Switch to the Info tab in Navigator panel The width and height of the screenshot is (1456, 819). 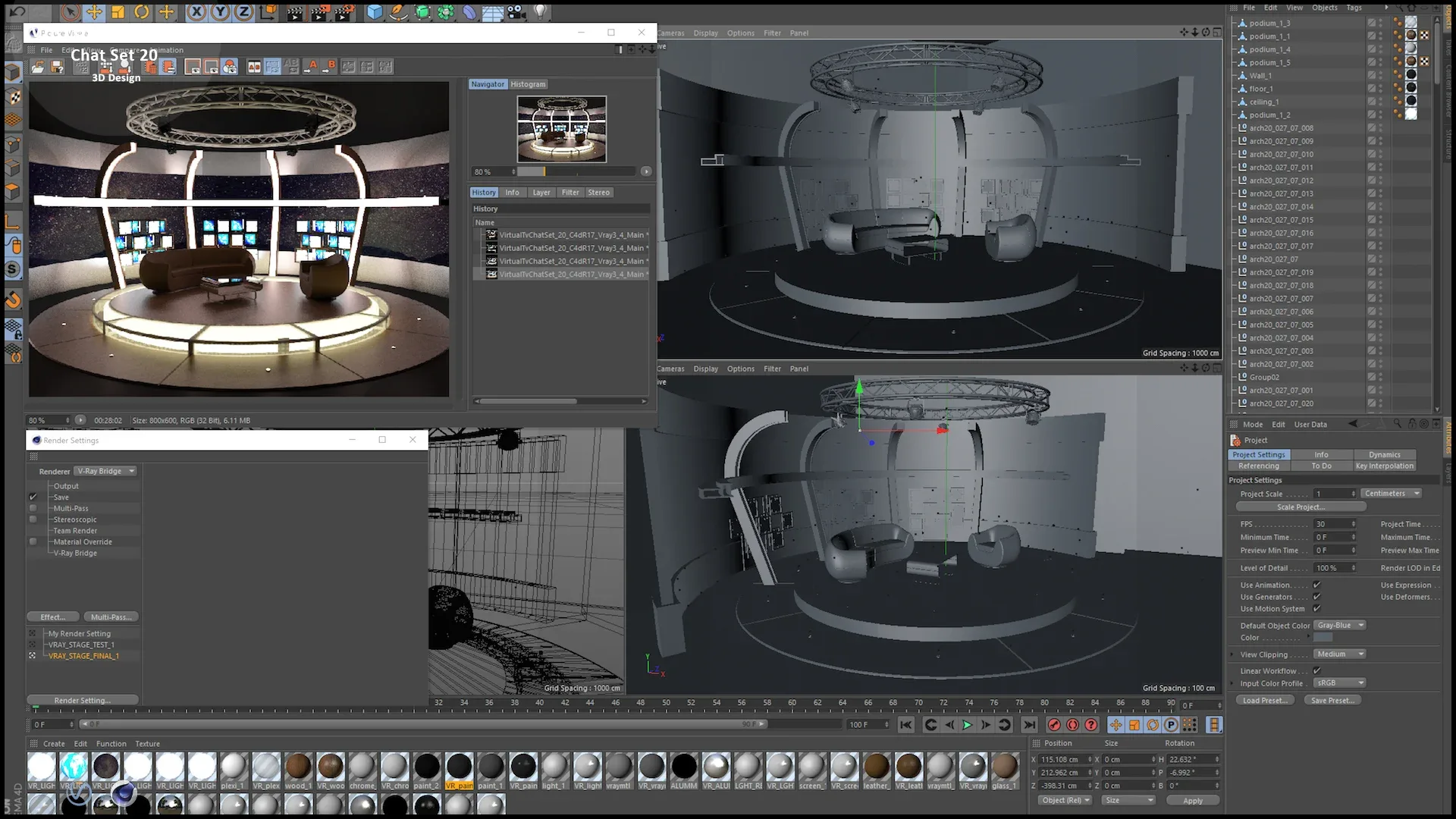(x=512, y=192)
